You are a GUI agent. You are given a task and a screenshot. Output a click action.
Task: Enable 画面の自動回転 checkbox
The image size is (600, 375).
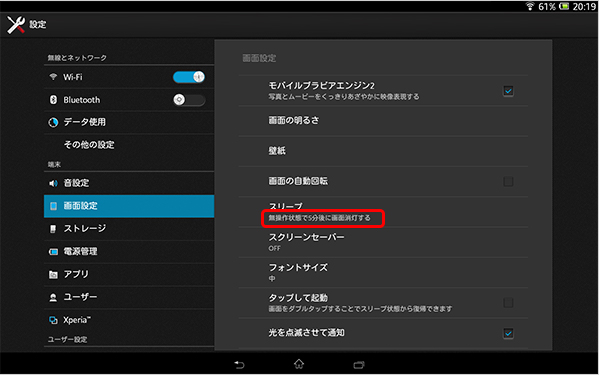(x=508, y=181)
